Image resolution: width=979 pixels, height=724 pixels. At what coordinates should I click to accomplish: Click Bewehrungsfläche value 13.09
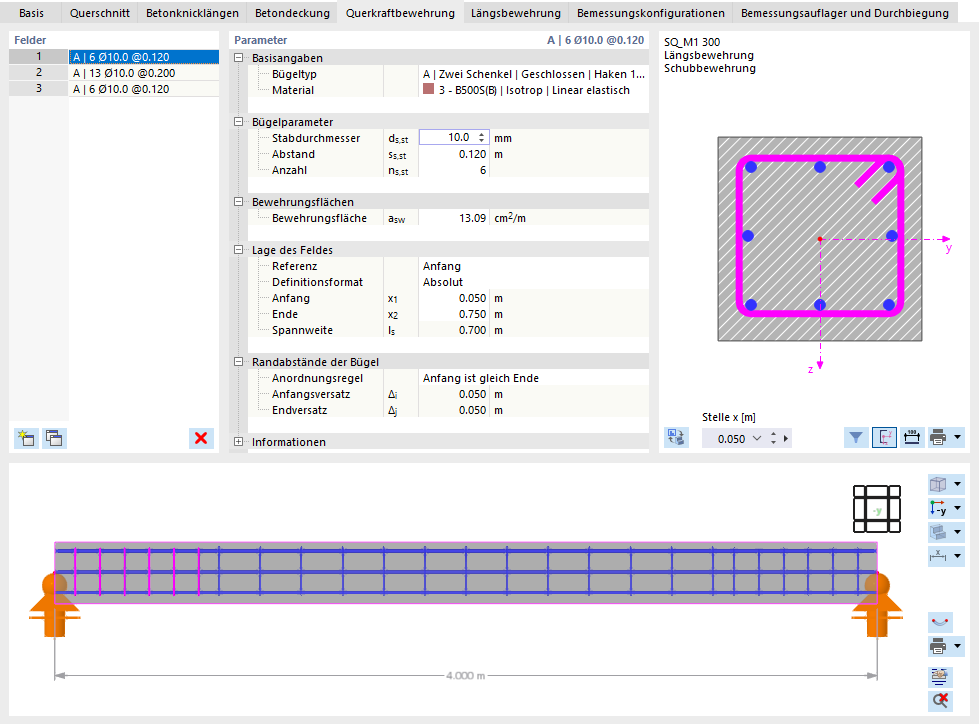click(x=454, y=218)
